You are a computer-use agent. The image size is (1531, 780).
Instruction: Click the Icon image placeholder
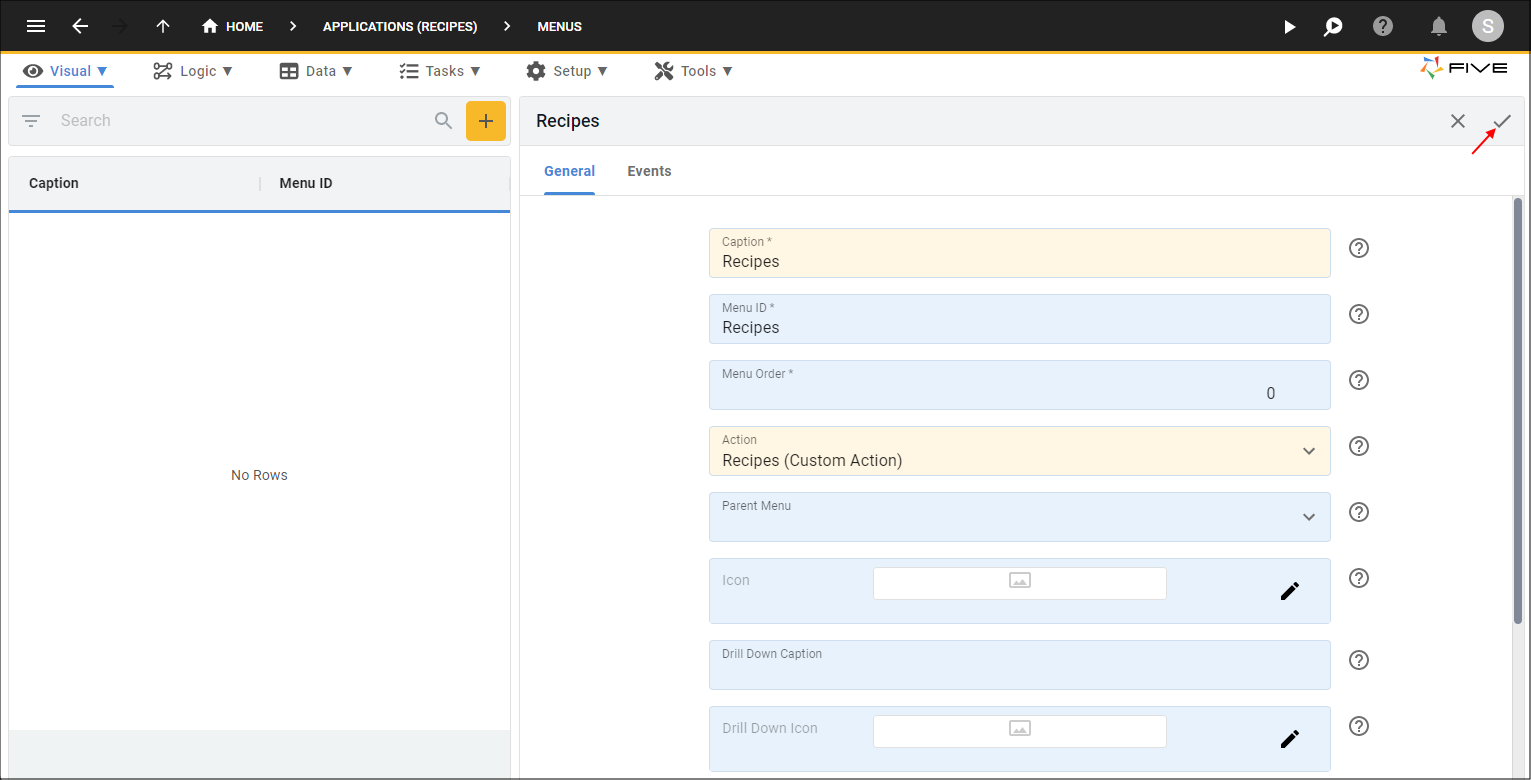point(1020,583)
